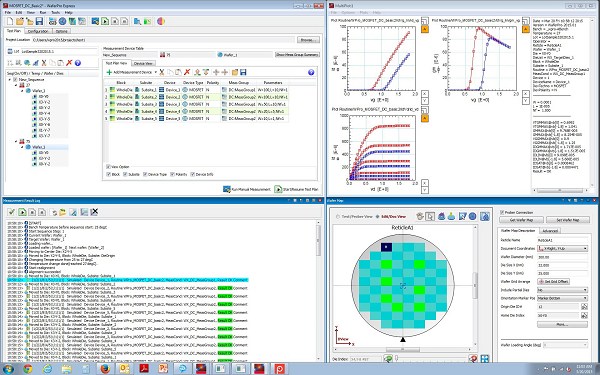Click the clear-log black X icon in log toolbar
Viewport: 600px width, 375px height.
pyautogui.click(x=94, y=212)
